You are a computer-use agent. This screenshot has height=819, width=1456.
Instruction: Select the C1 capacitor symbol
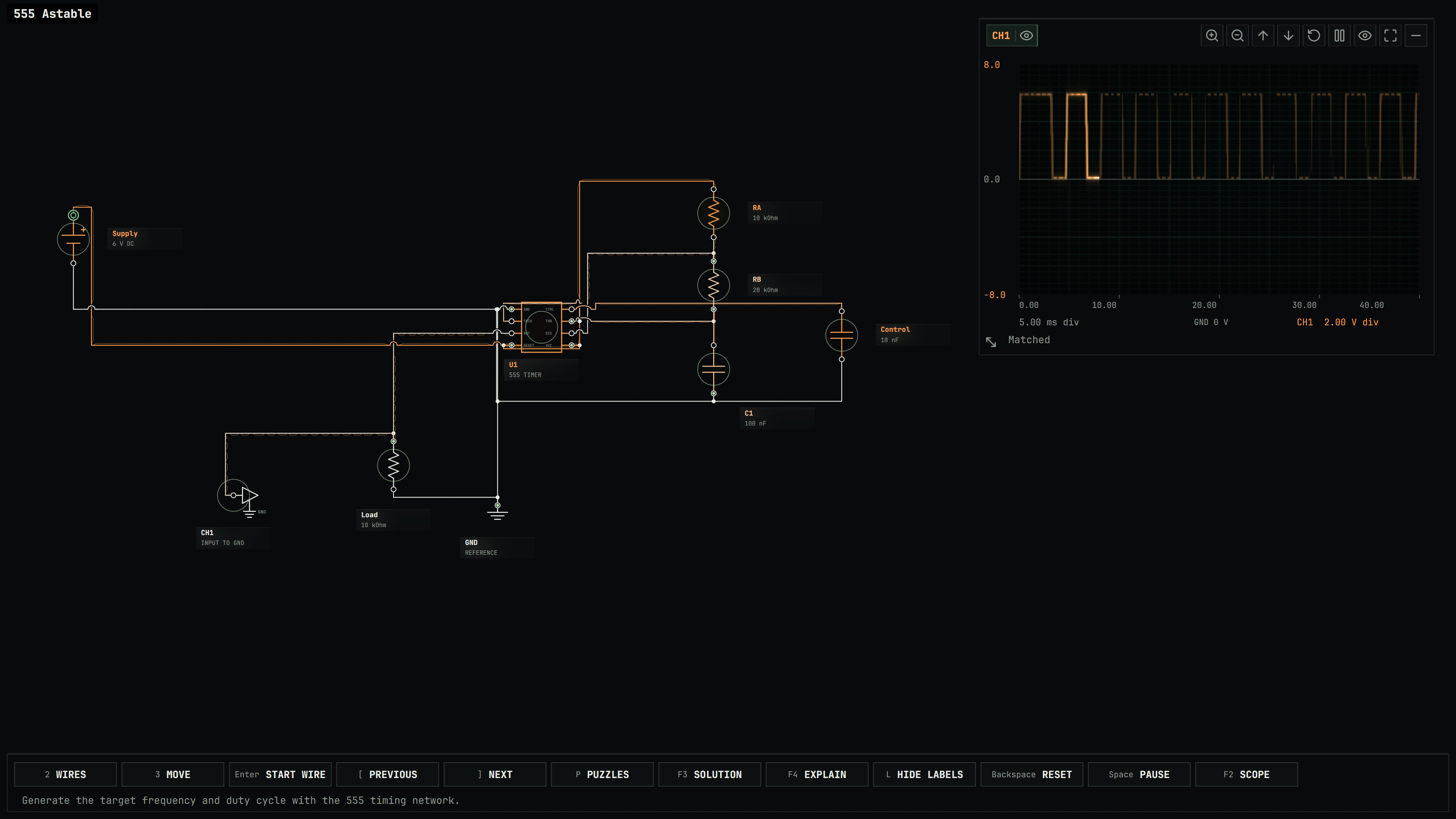[713, 369]
